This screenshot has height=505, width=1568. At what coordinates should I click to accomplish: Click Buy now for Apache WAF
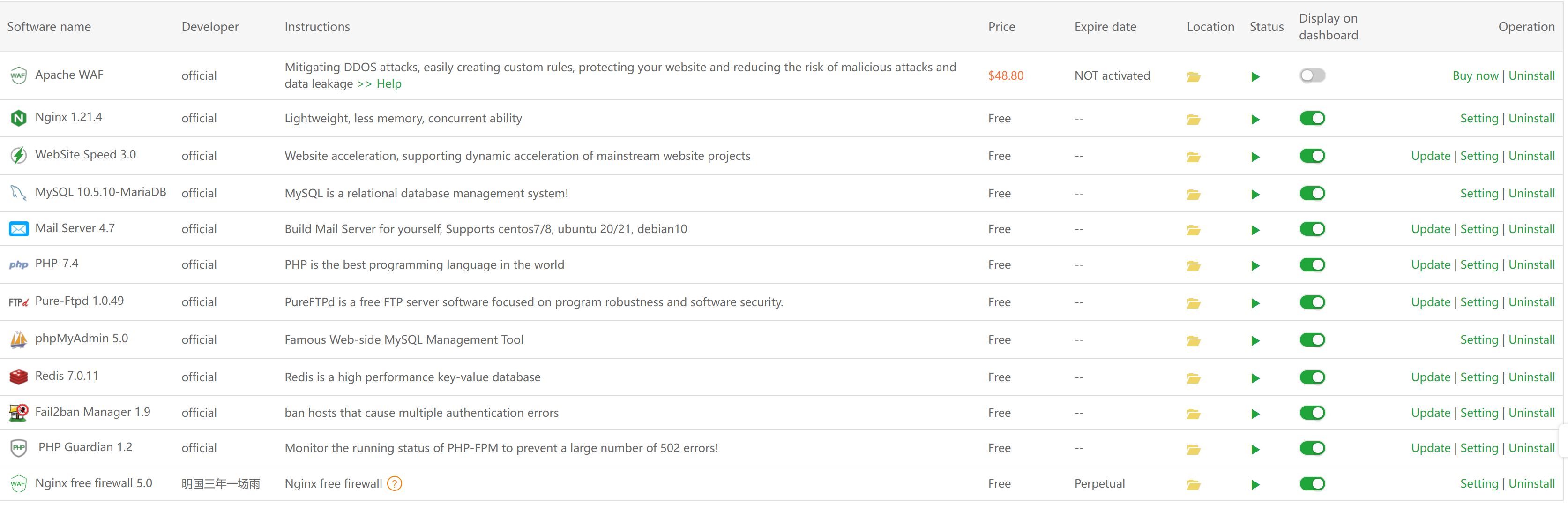pyautogui.click(x=1475, y=75)
